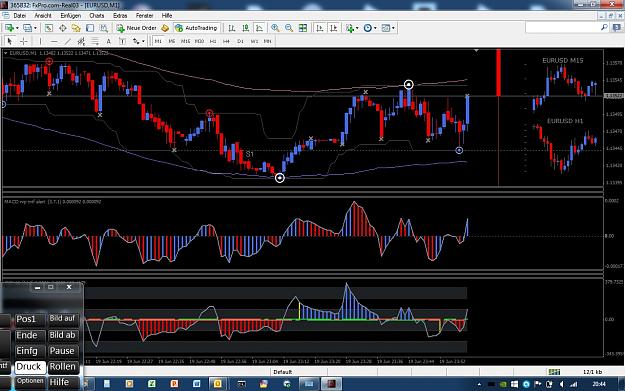The width and height of the screenshot is (625, 391).
Task: Click the search magnifier icon
Action: (604, 27)
